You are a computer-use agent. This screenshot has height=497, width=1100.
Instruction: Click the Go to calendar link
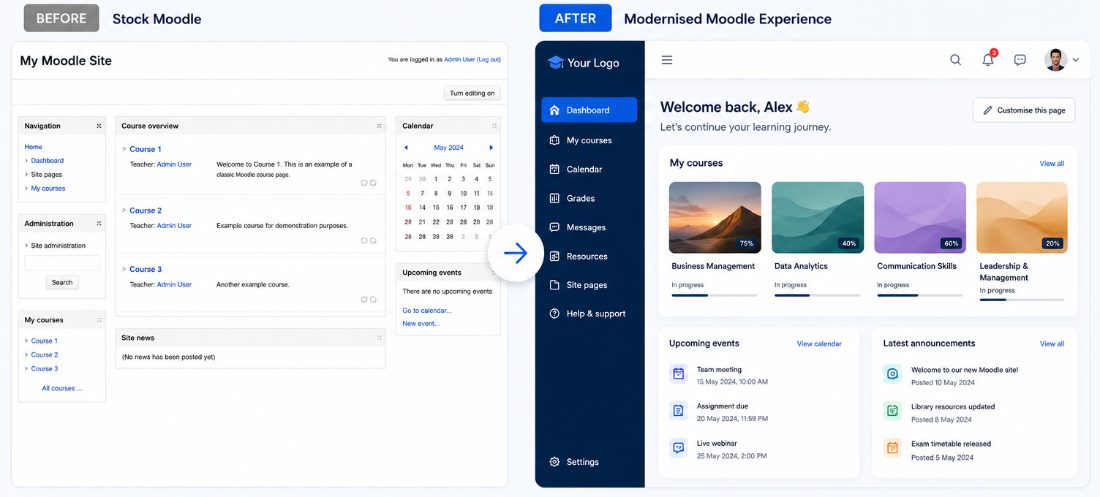[x=427, y=310]
